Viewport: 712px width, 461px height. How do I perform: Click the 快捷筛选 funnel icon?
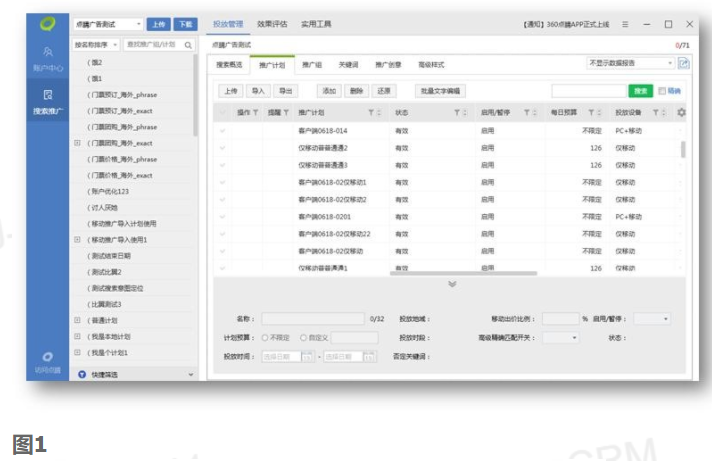[82, 374]
